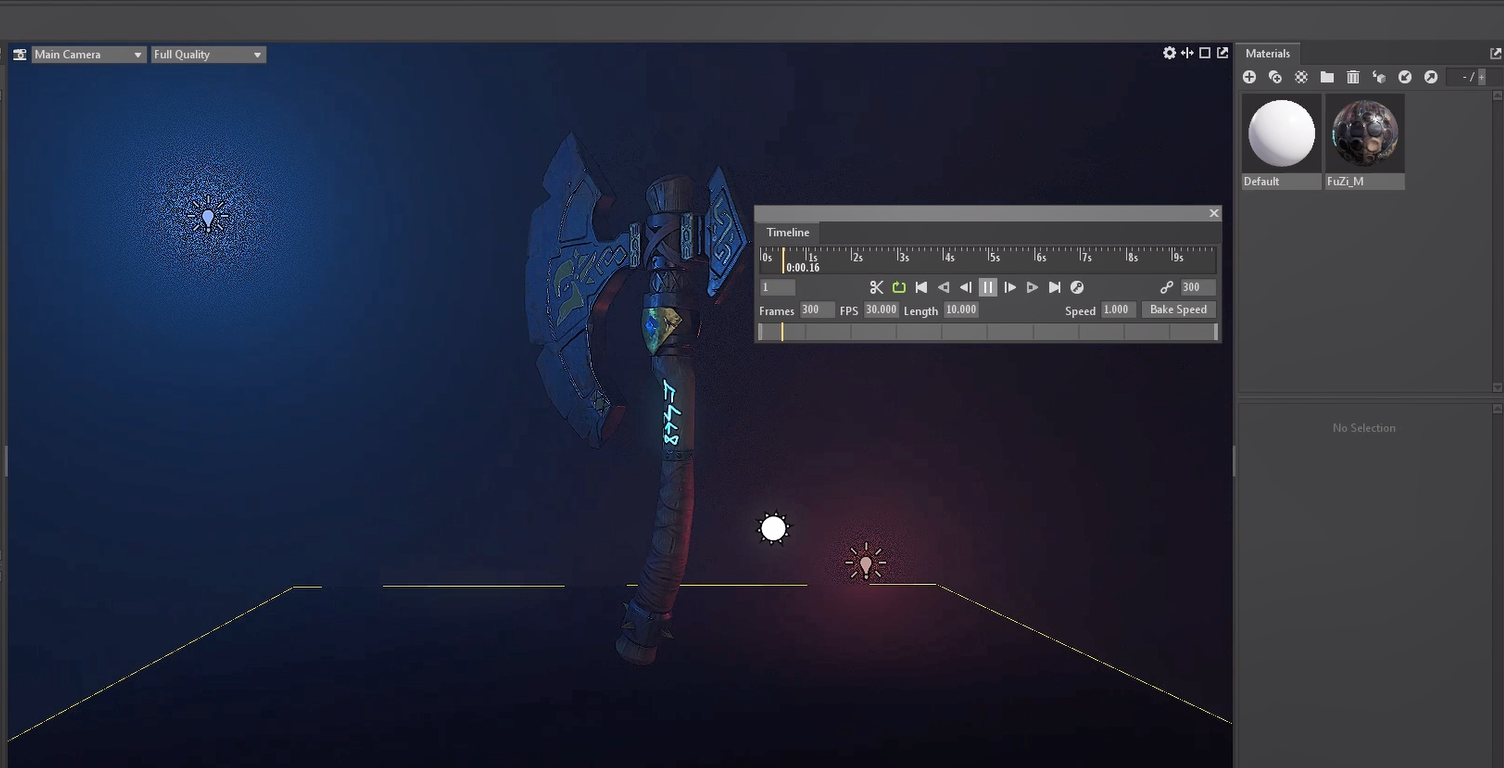This screenshot has width=1504, height=768.
Task: Click the scissors trim icon in Timeline
Action: tap(877, 287)
